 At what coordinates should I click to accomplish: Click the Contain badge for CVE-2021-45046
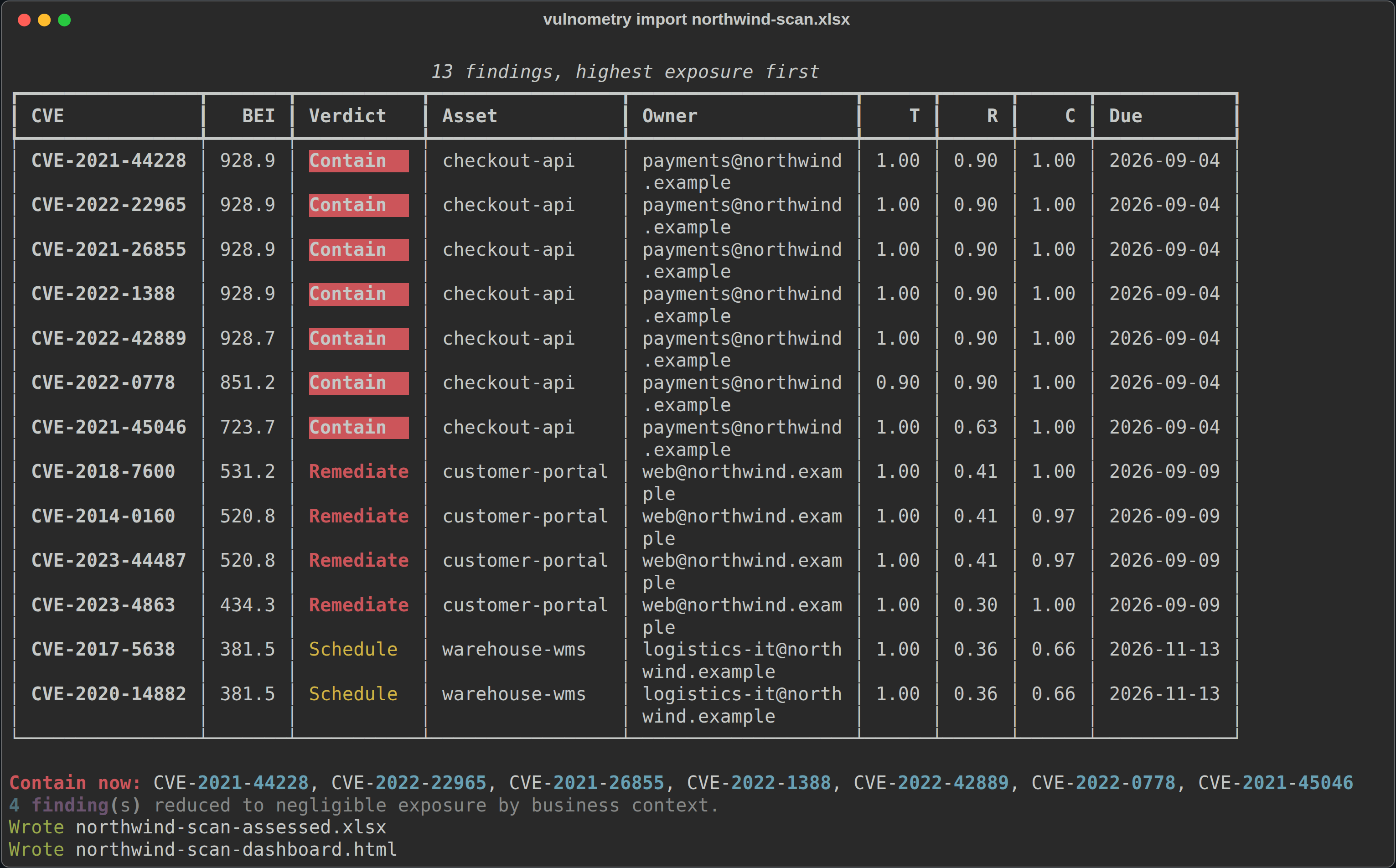tap(359, 428)
